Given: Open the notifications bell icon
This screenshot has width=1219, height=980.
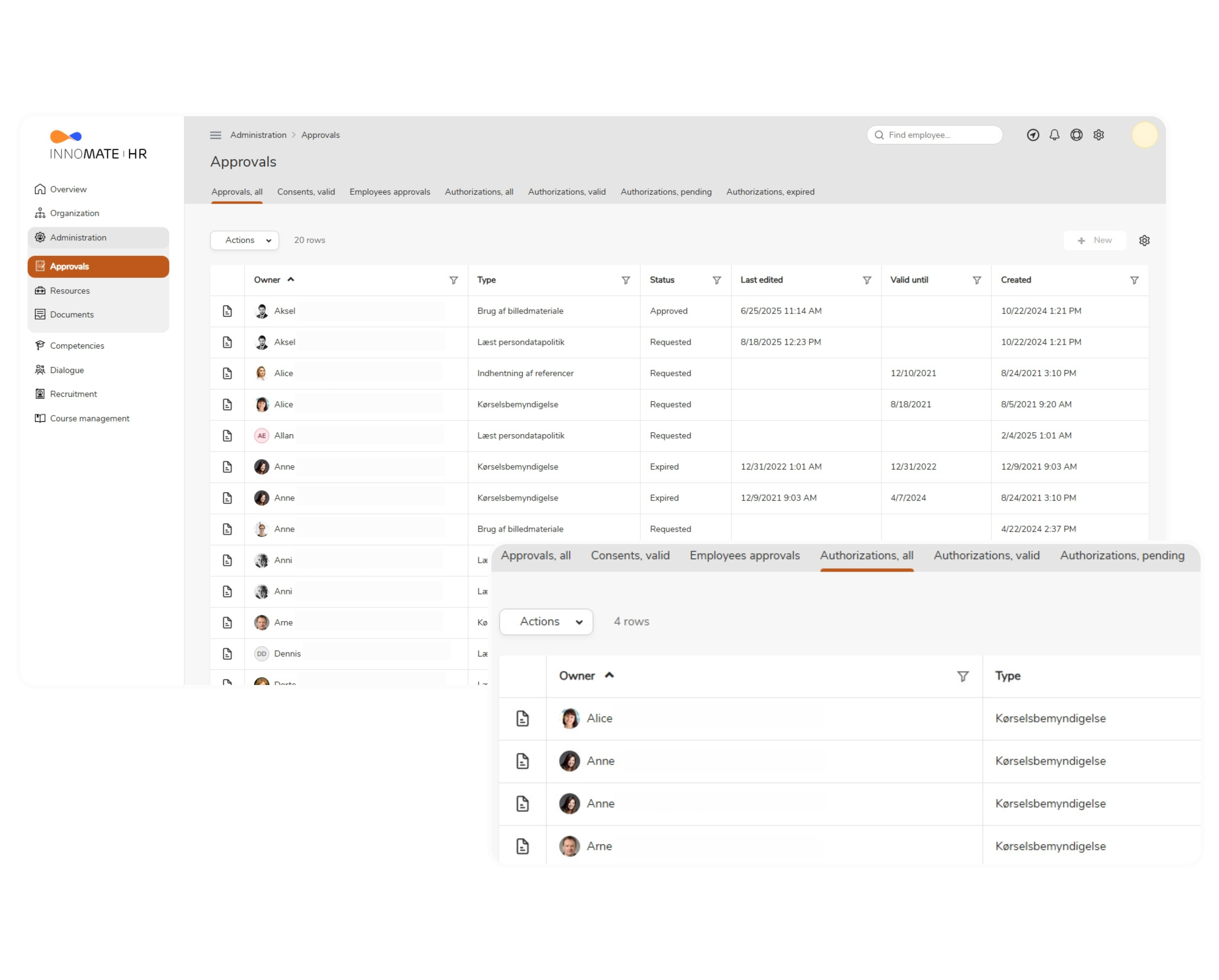Looking at the screenshot, I should (x=1054, y=135).
